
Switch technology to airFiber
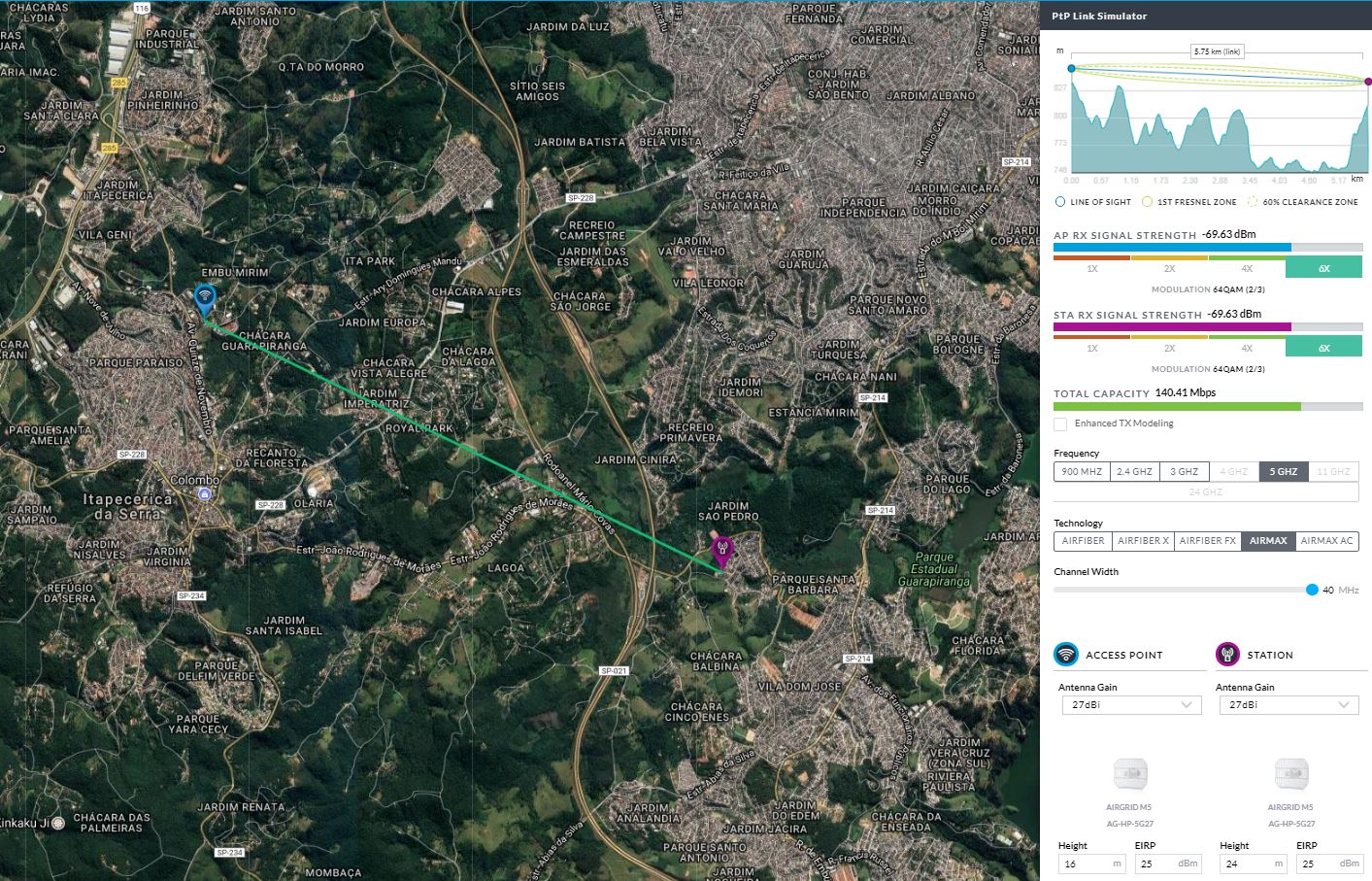pyautogui.click(x=1083, y=541)
